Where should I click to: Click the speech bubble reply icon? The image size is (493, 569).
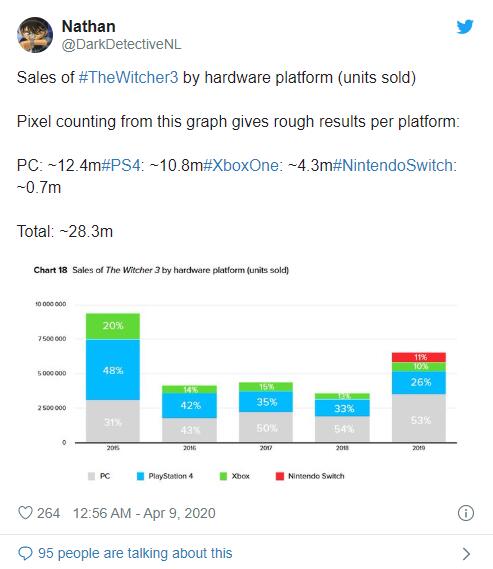[25, 553]
